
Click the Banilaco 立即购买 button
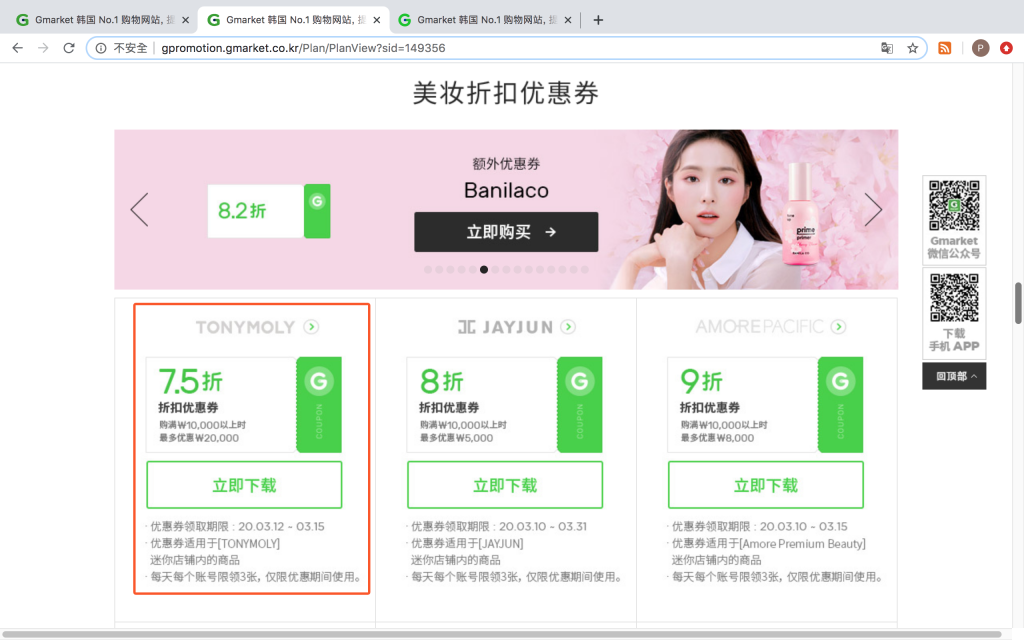click(x=506, y=232)
